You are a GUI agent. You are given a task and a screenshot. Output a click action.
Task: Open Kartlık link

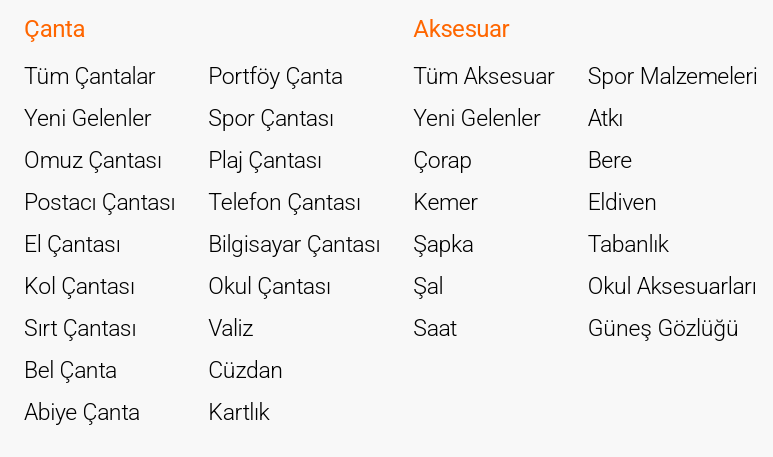click(239, 412)
